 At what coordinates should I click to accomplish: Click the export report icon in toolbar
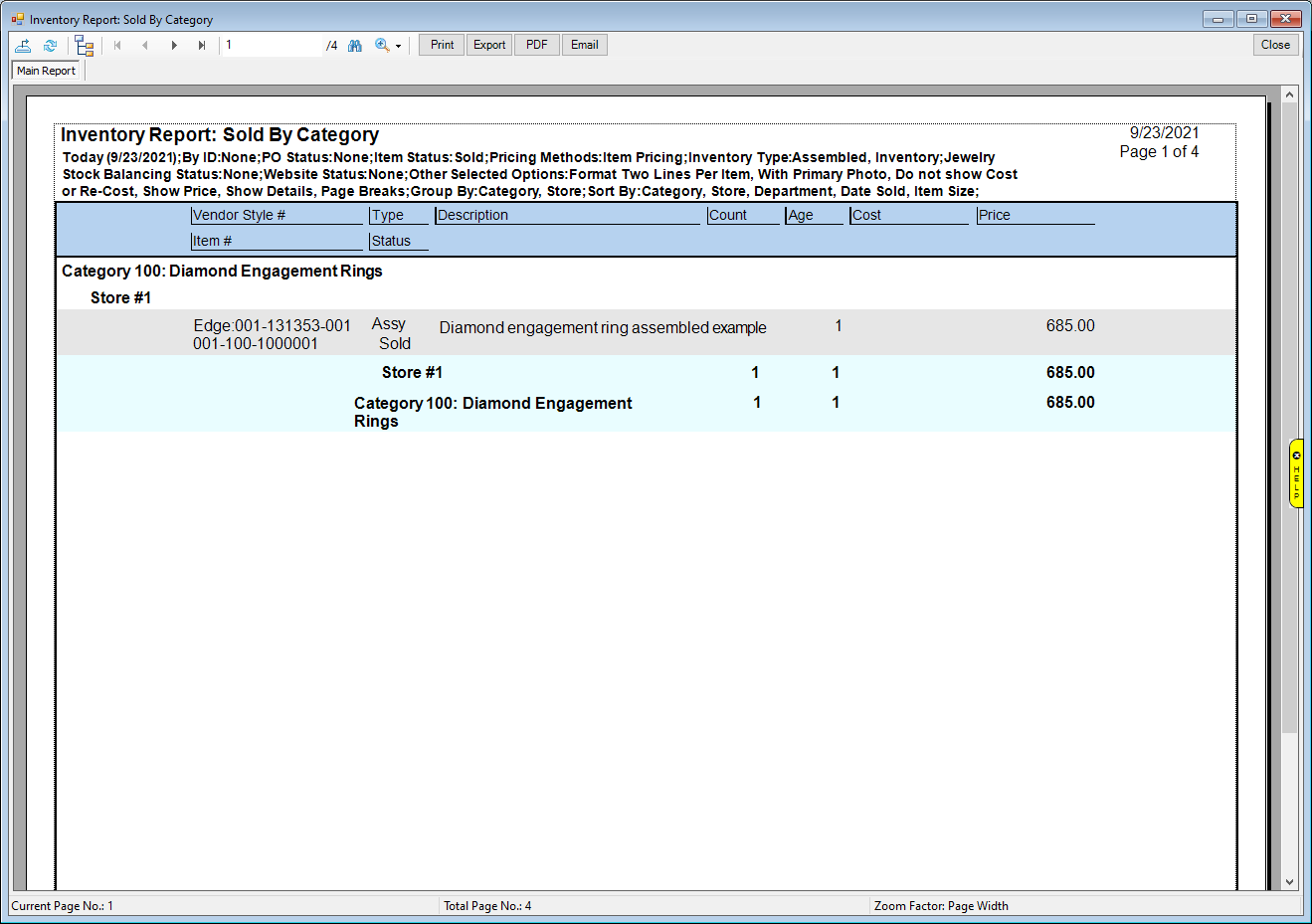(23, 45)
